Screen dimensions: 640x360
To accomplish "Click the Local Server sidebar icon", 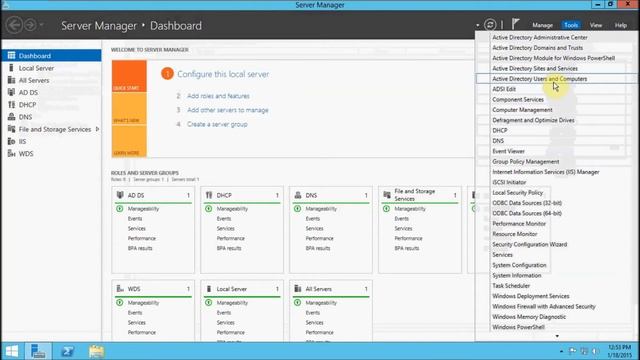I will 11,68.
